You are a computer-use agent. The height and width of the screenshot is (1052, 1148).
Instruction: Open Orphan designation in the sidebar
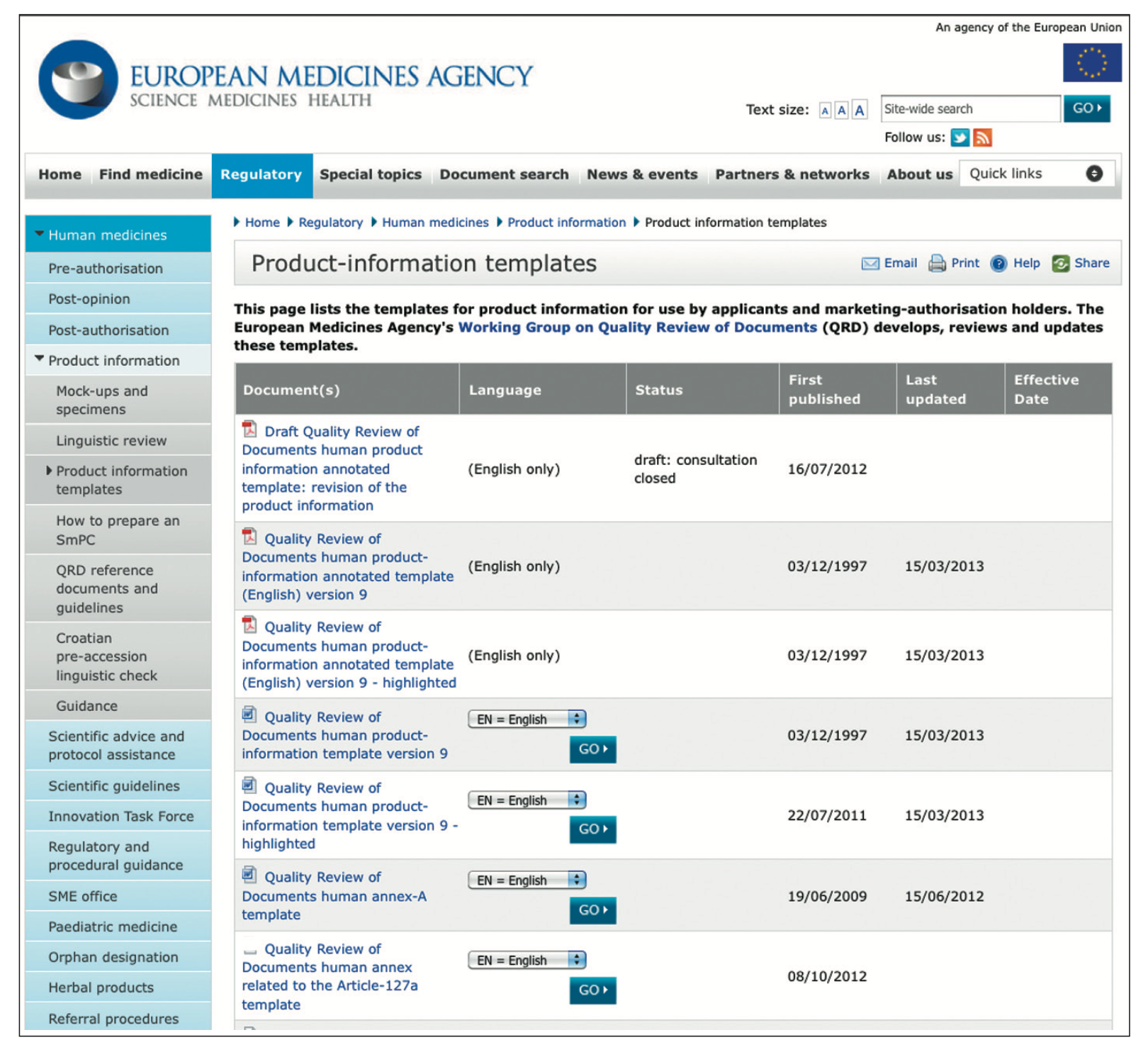[118, 958]
